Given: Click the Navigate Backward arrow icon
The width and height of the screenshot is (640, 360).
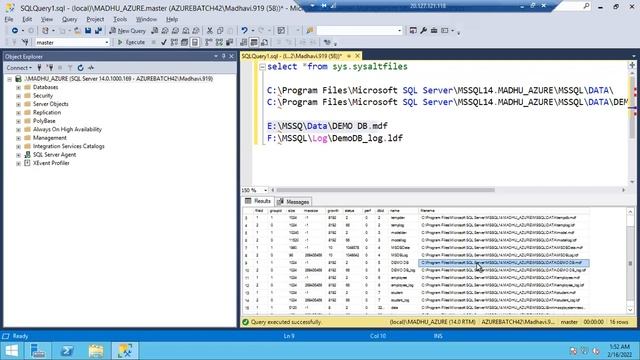Looking at the screenshot, I should pyautogui.click(x=15, y=31).
